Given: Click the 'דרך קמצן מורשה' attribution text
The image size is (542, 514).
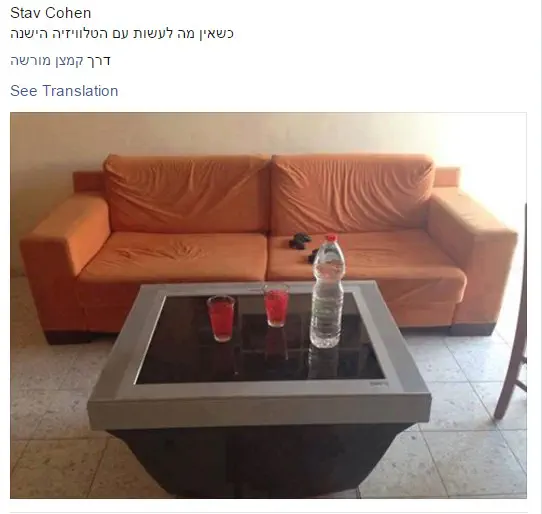Looking at the screenshot, I should [x=60, y=61].
